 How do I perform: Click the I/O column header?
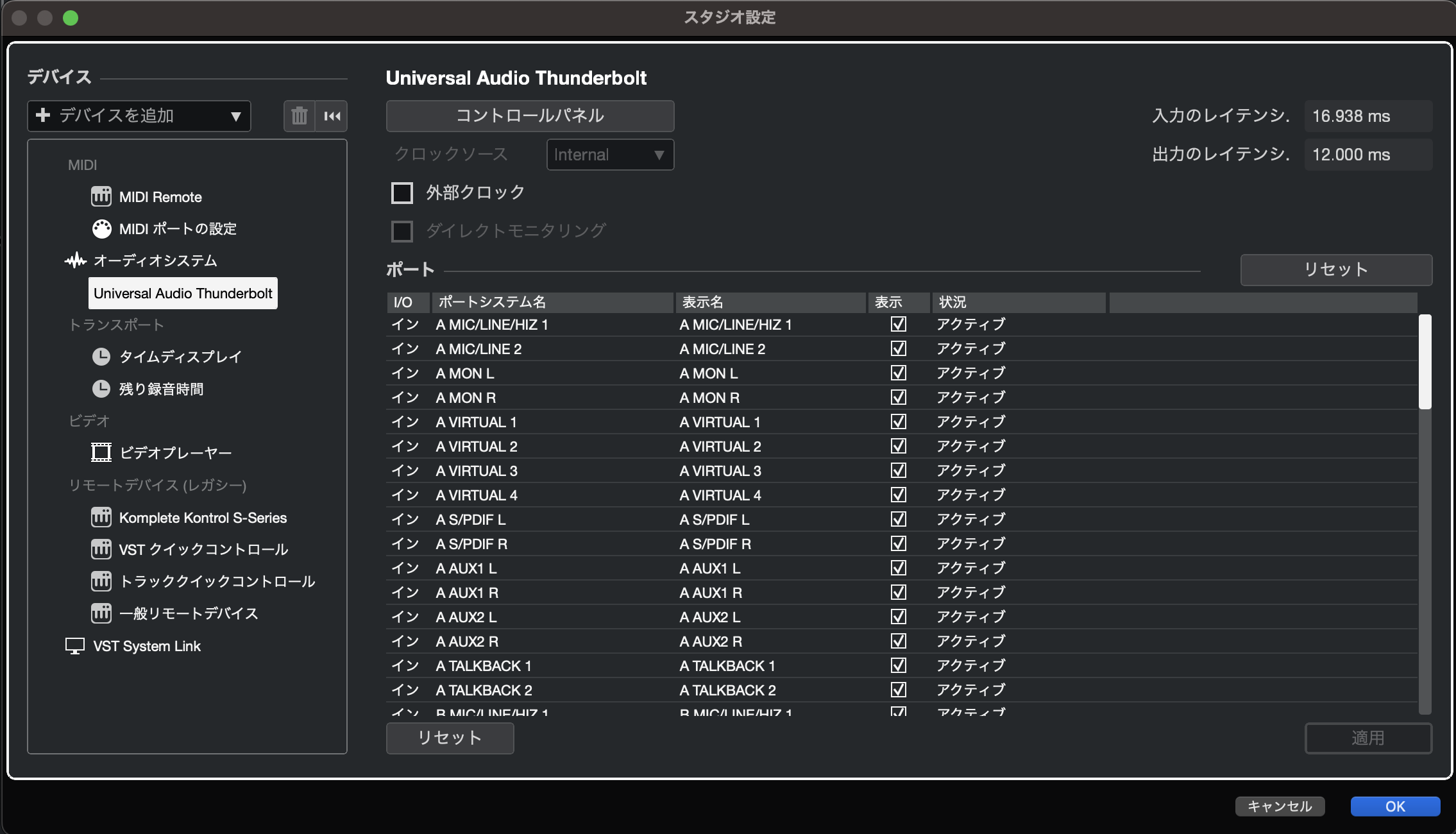pos(409,302)
